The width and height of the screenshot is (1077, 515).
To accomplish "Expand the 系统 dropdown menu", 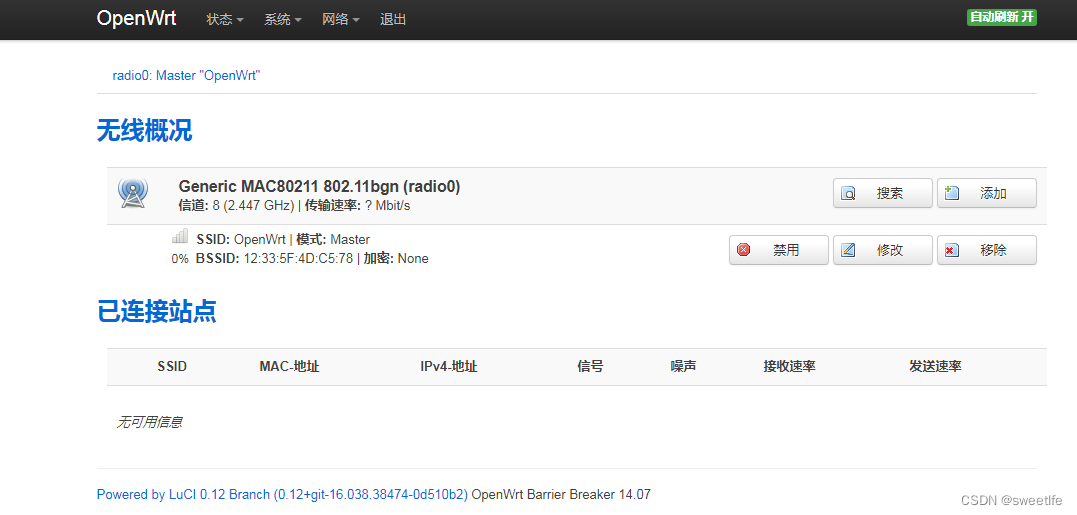I will [283, 19].
